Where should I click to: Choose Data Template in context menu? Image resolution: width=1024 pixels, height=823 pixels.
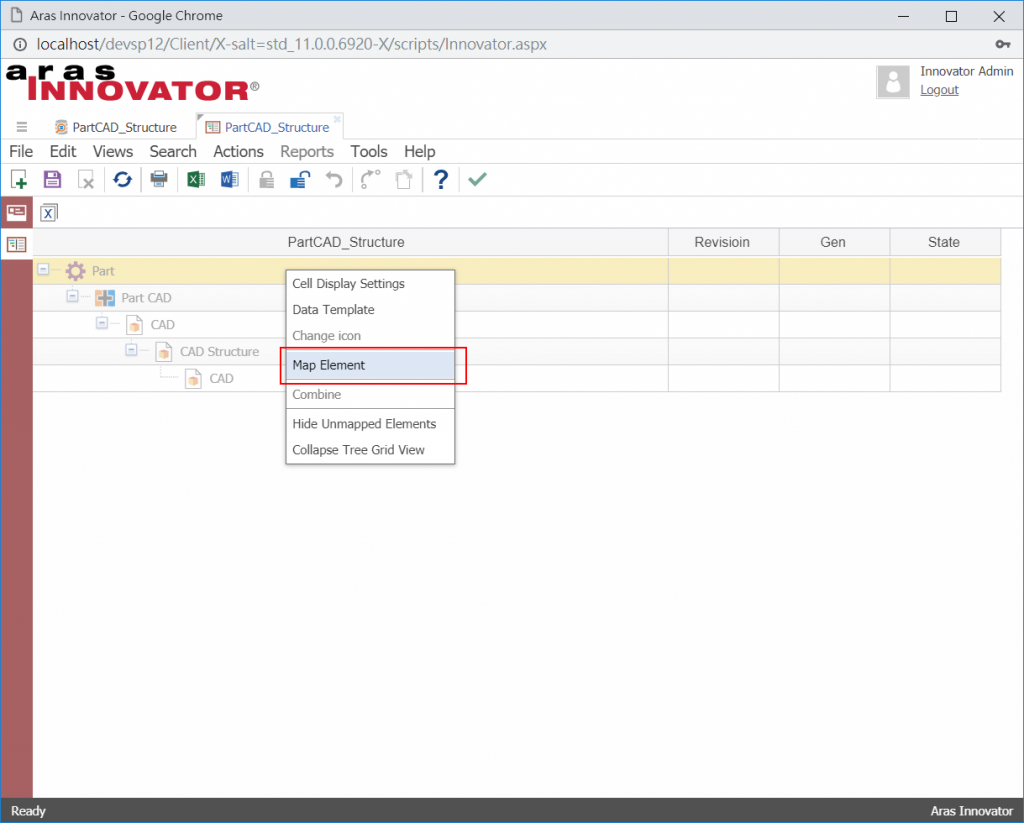click(x=370, y=310)
